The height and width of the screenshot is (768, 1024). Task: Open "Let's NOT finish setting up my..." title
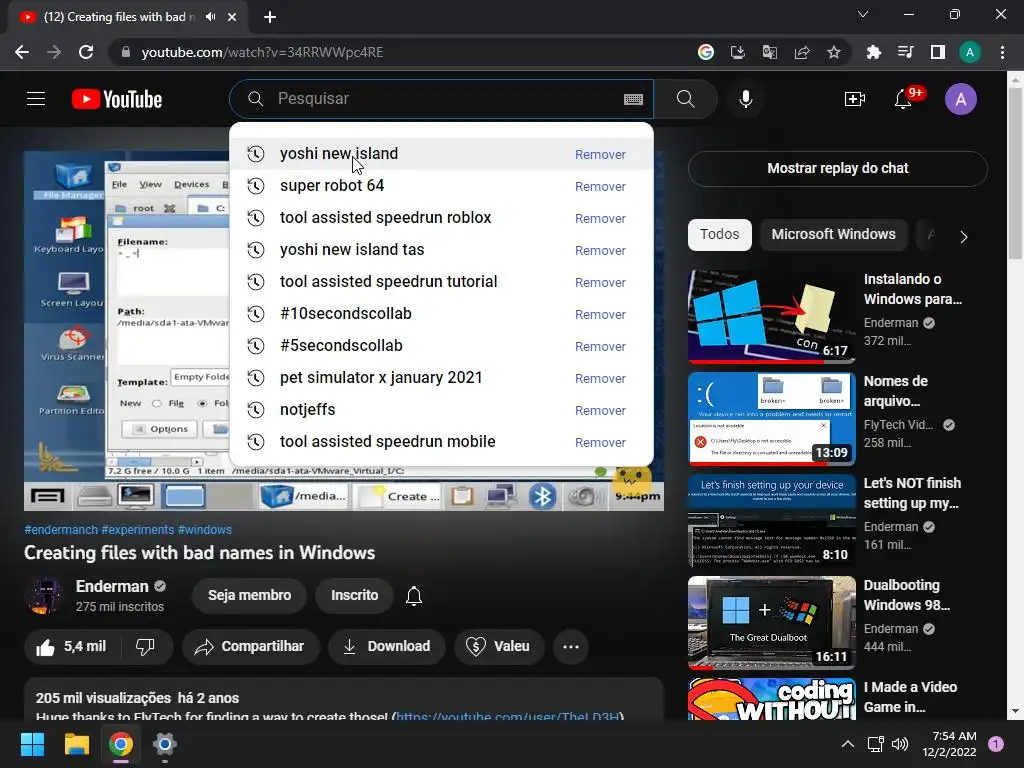point(912,493)
